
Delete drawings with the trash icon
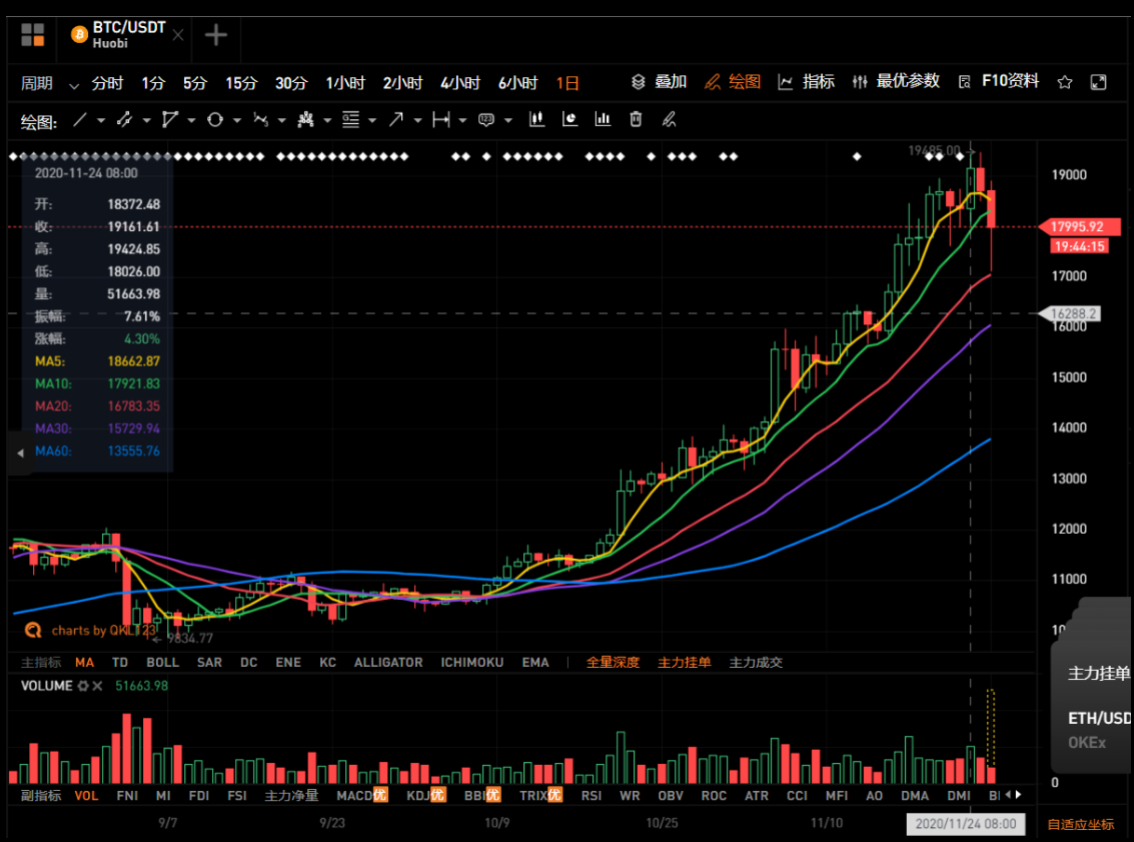(x=636, y=119)
